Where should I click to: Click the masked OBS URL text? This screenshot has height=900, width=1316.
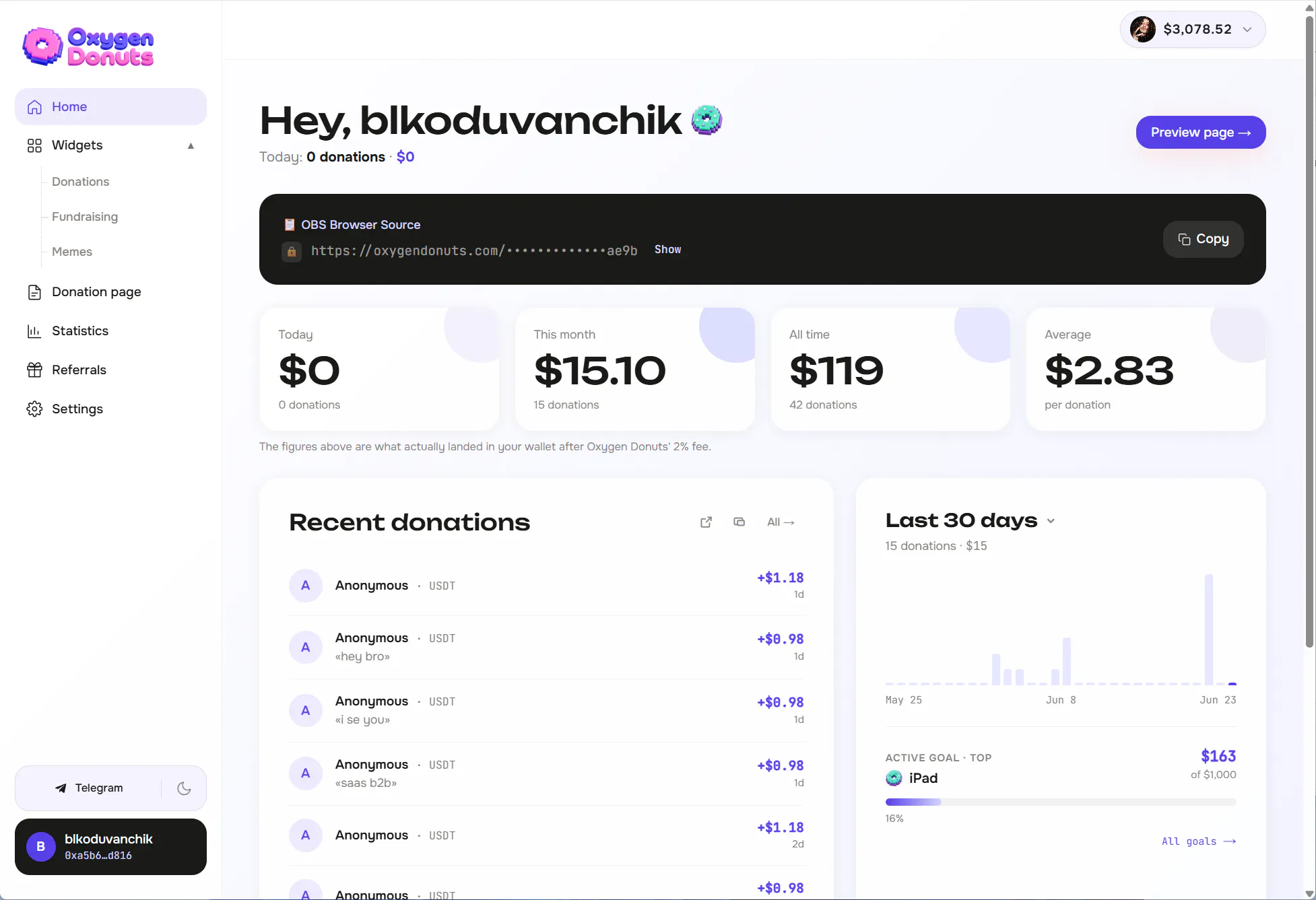coord(474,251)
